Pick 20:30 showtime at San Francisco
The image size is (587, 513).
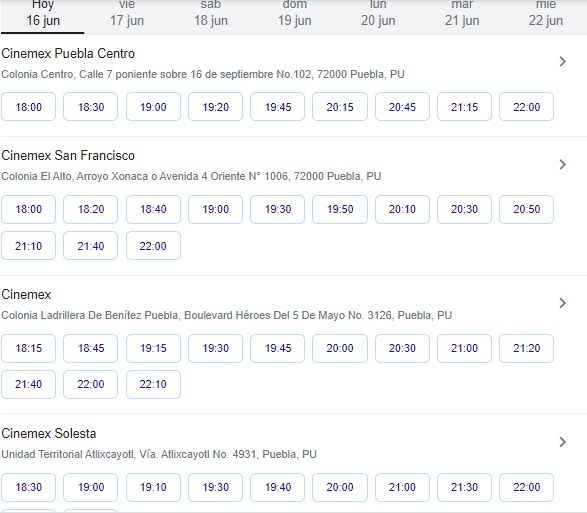click(x=464, y=209)
